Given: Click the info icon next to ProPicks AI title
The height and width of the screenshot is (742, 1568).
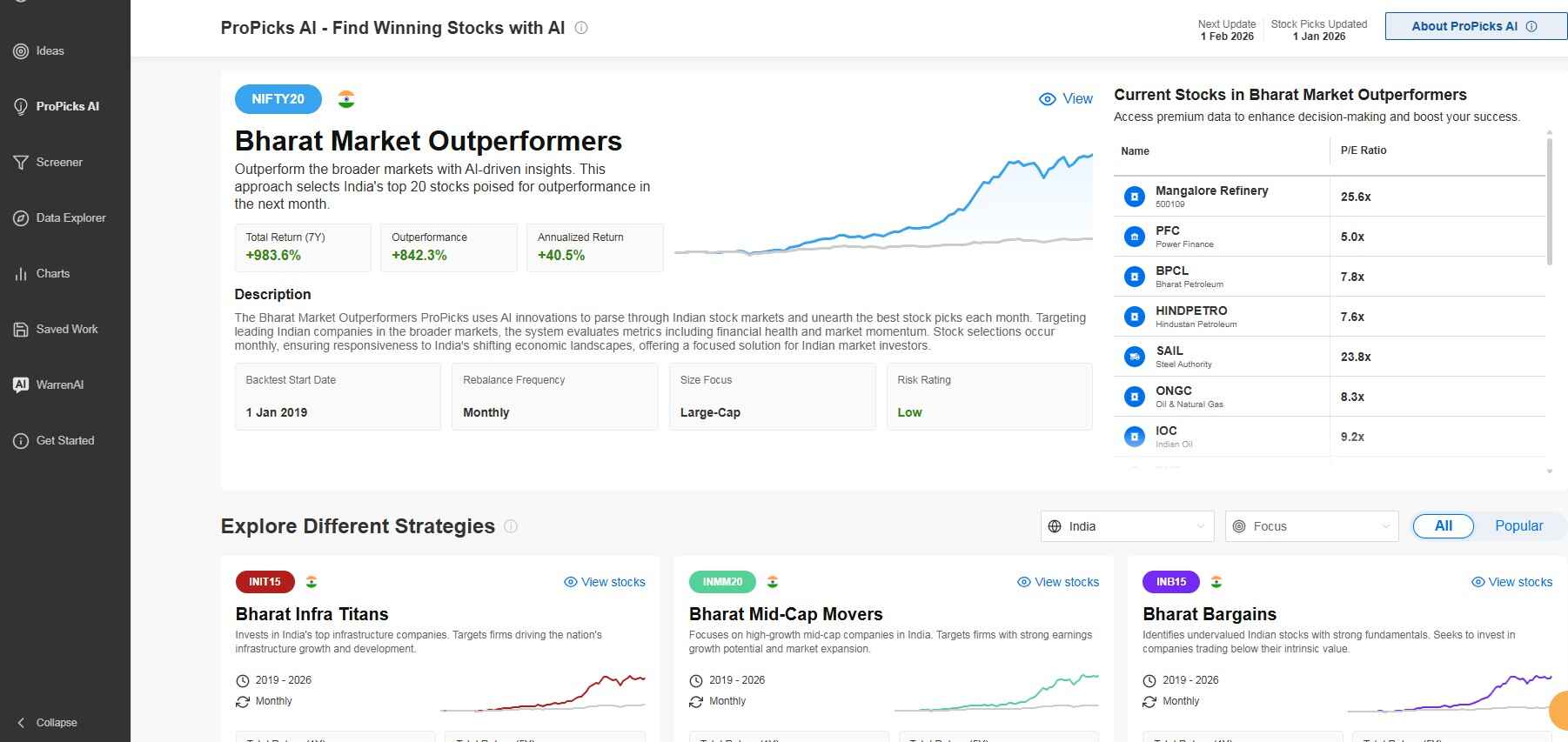Looking at the screenshot, I should (580, 28).
